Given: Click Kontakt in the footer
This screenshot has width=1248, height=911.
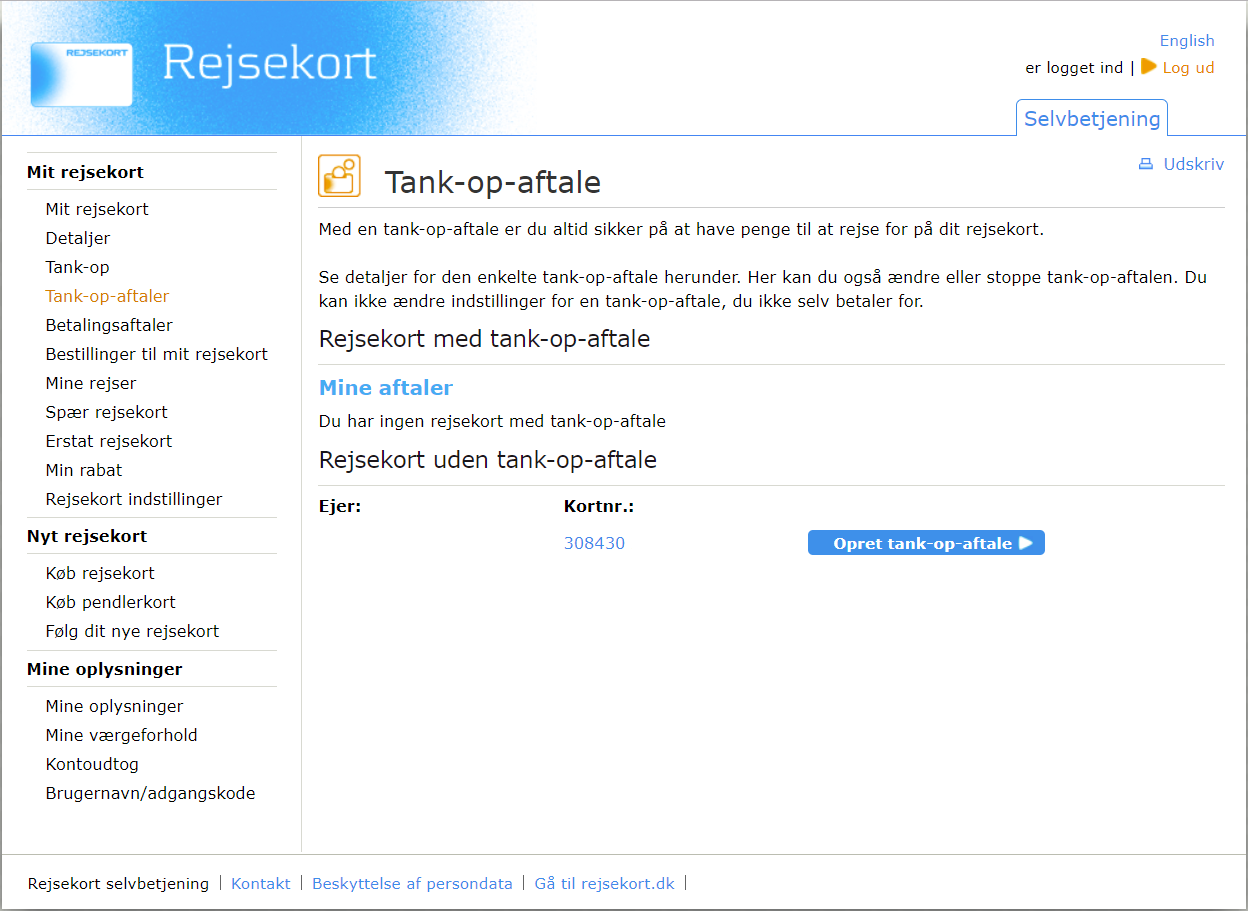Looking at the screenshot, I should 260,884.
